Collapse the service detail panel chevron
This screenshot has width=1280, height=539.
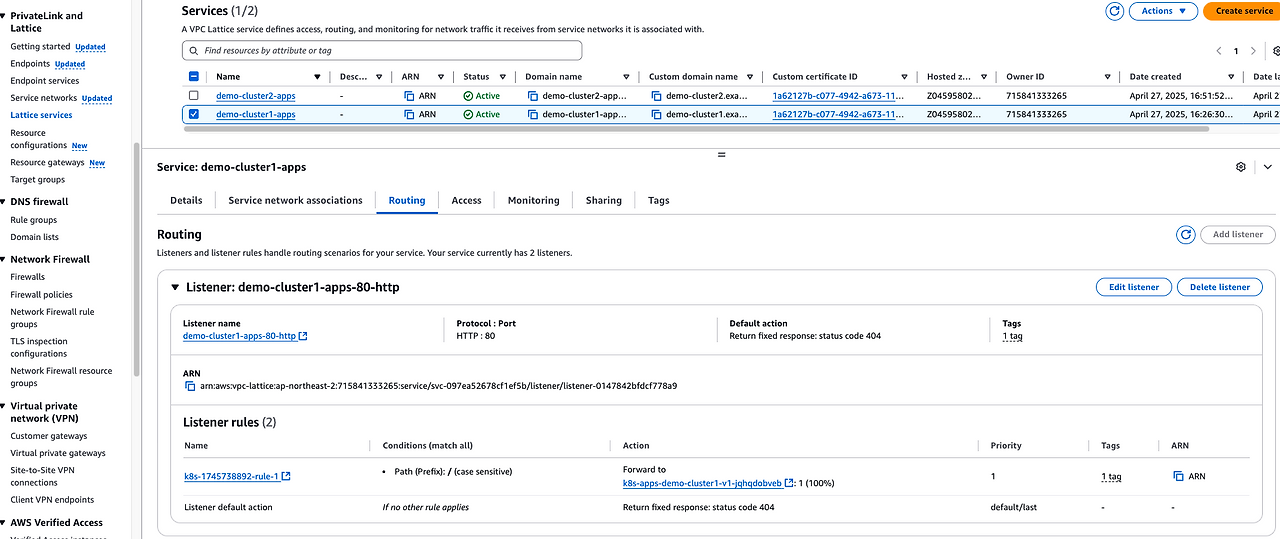click(1268, 167)
